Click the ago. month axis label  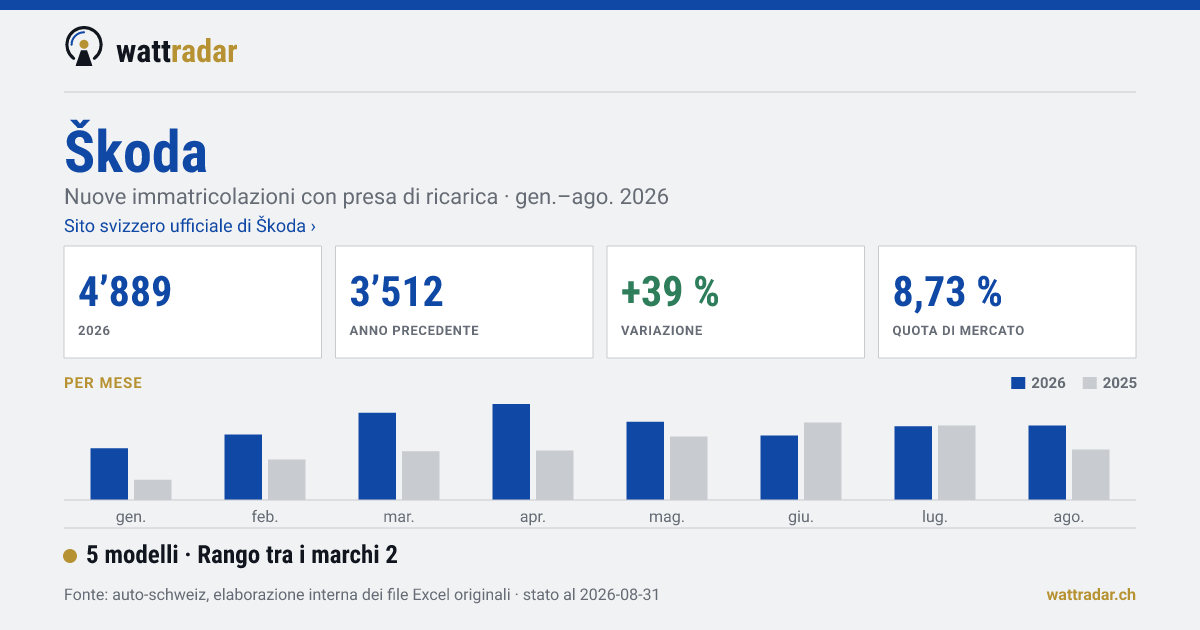[x=1069, y=517]
